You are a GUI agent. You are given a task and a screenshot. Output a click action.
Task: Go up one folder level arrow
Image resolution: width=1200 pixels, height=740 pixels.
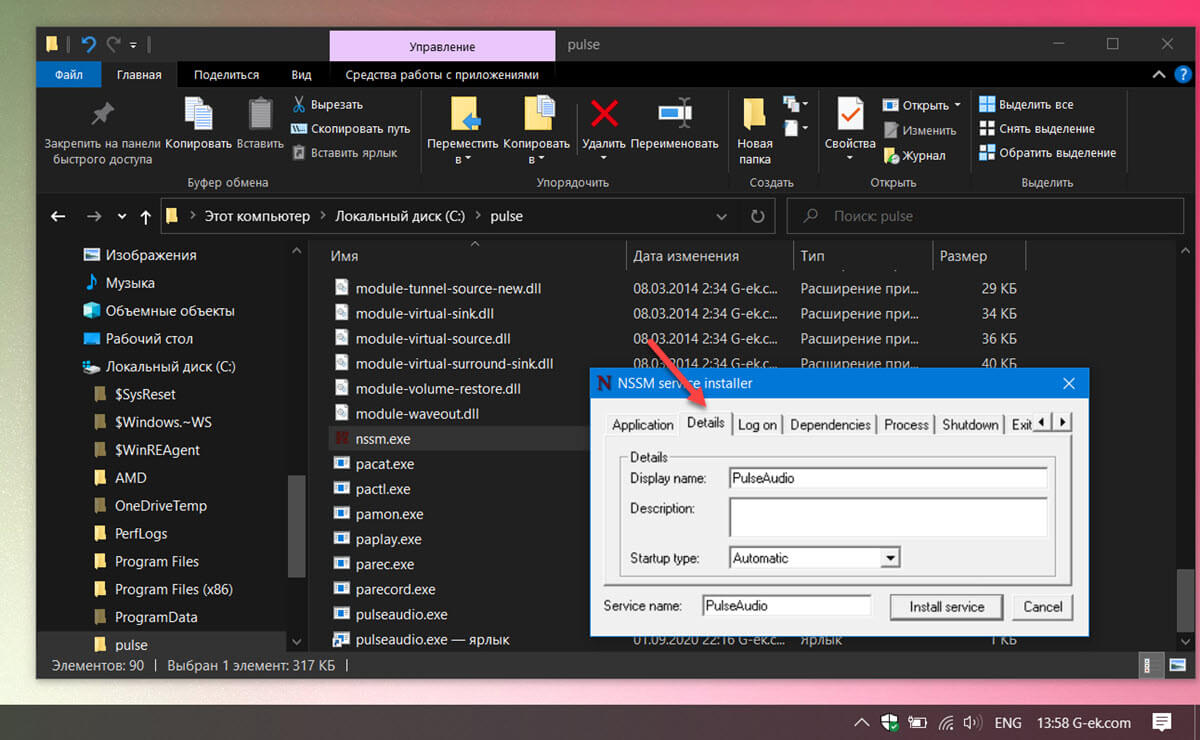(x=146, y=216)
